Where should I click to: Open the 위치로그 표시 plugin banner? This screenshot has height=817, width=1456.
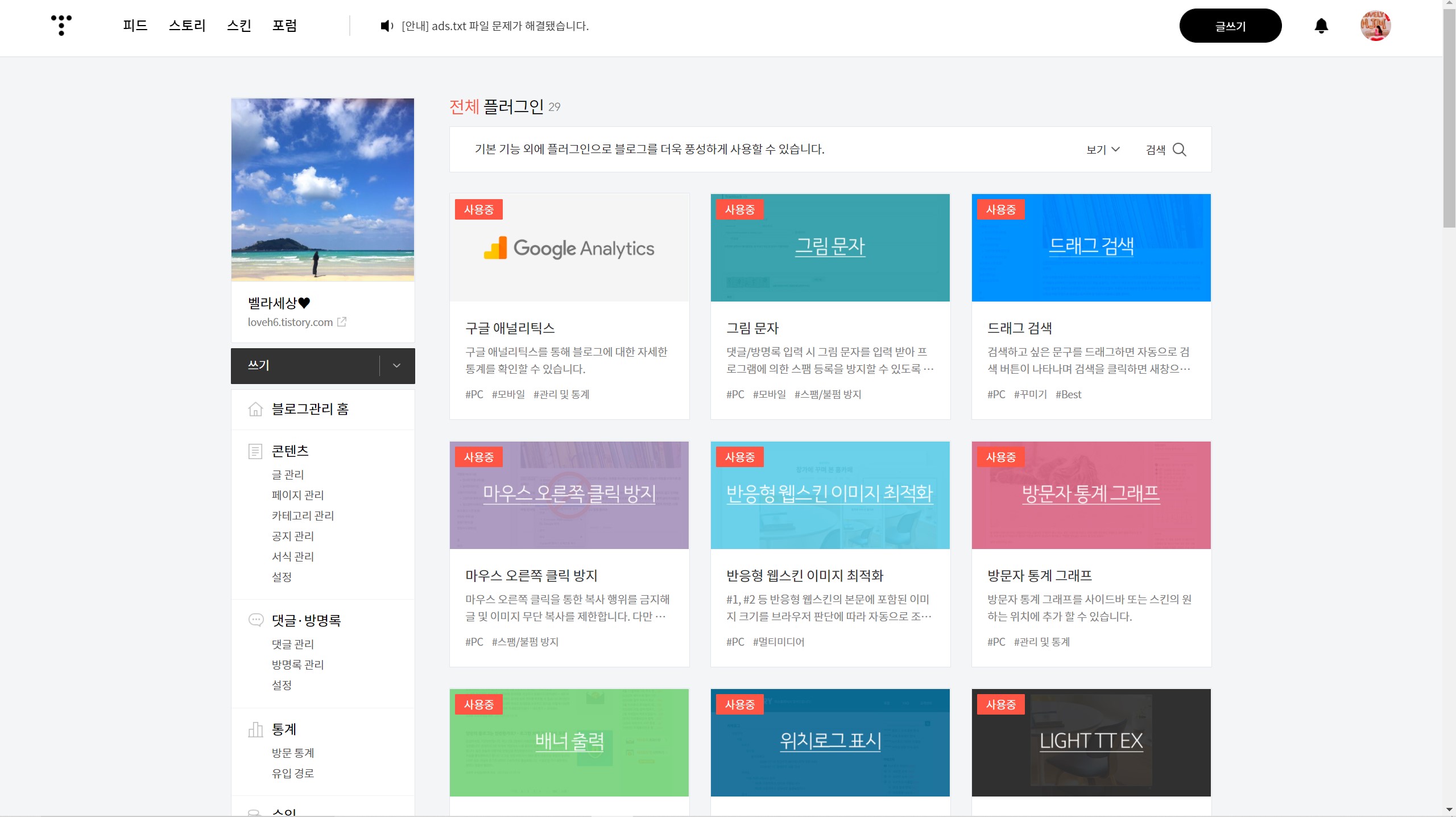click(830, 742)
